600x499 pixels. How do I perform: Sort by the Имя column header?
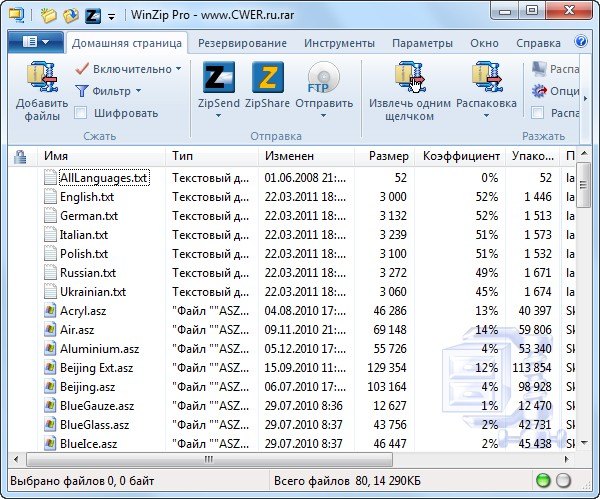[x=56, y=156]
